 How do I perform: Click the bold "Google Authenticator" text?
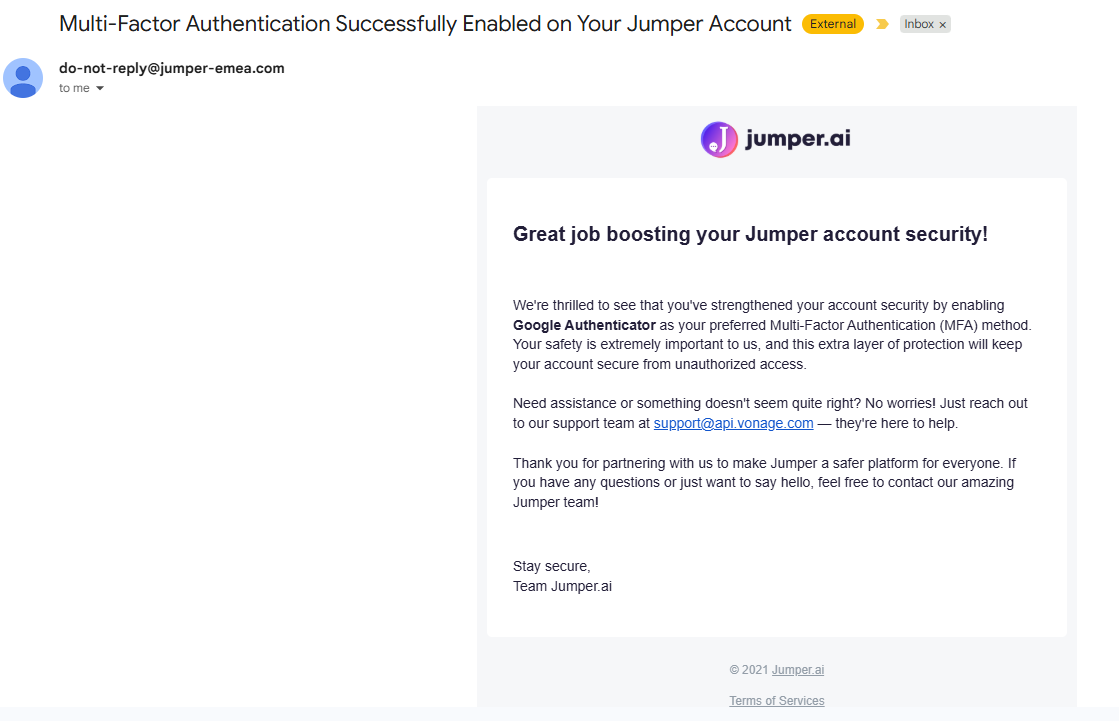pyautogui.click(x=584, y=326)
